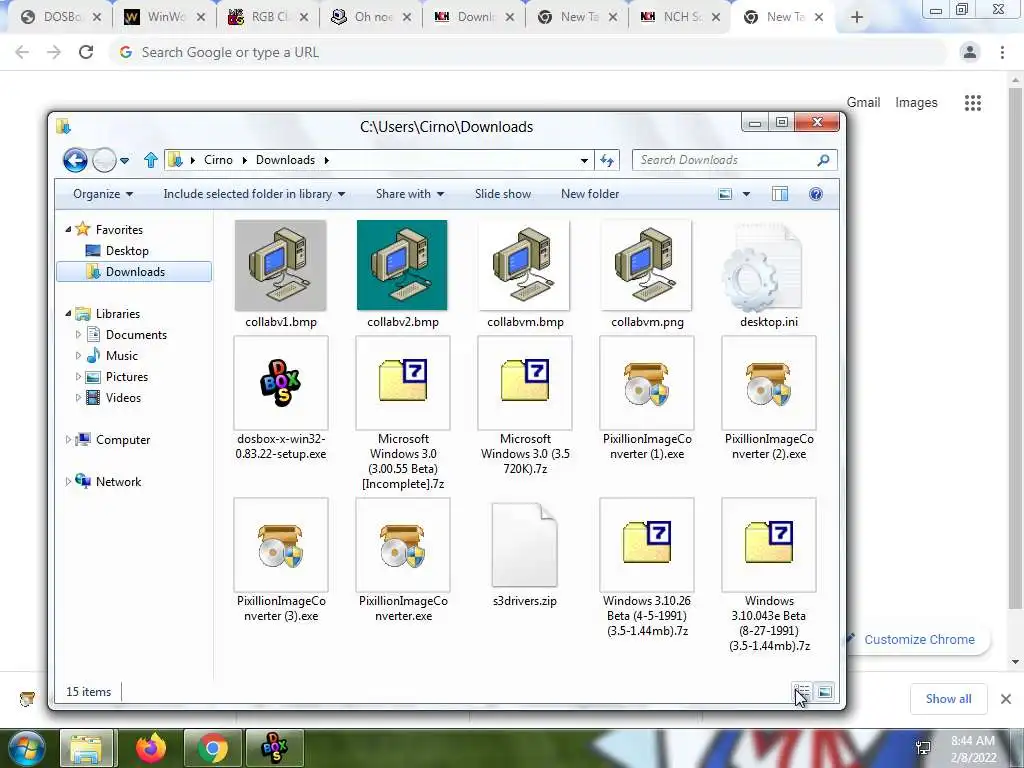Viewport: 1024px width, 768px height.
Task: Select PixillionImageConverter.exe installer icon
Action: [x=403, y=545]
